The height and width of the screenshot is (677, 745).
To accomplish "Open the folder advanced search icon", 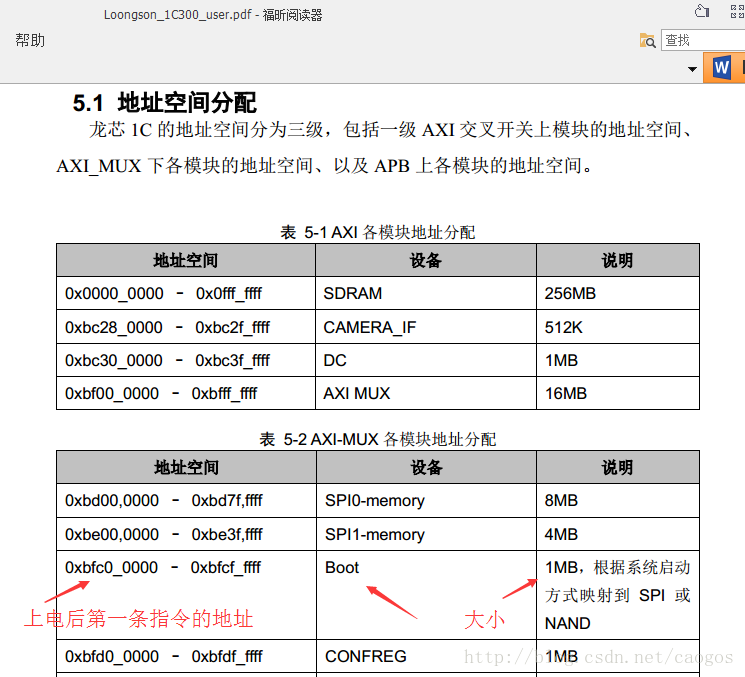I will tap(648, 41).
